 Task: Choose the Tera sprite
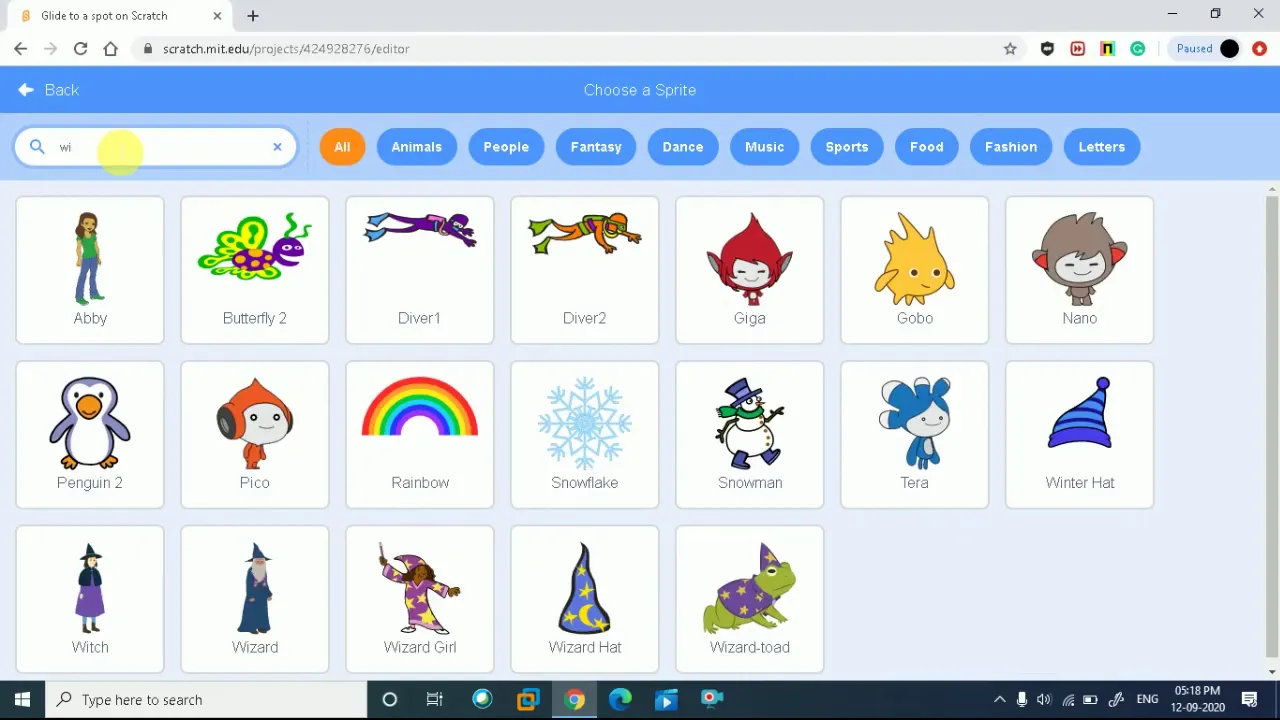(x=915, y=435)
